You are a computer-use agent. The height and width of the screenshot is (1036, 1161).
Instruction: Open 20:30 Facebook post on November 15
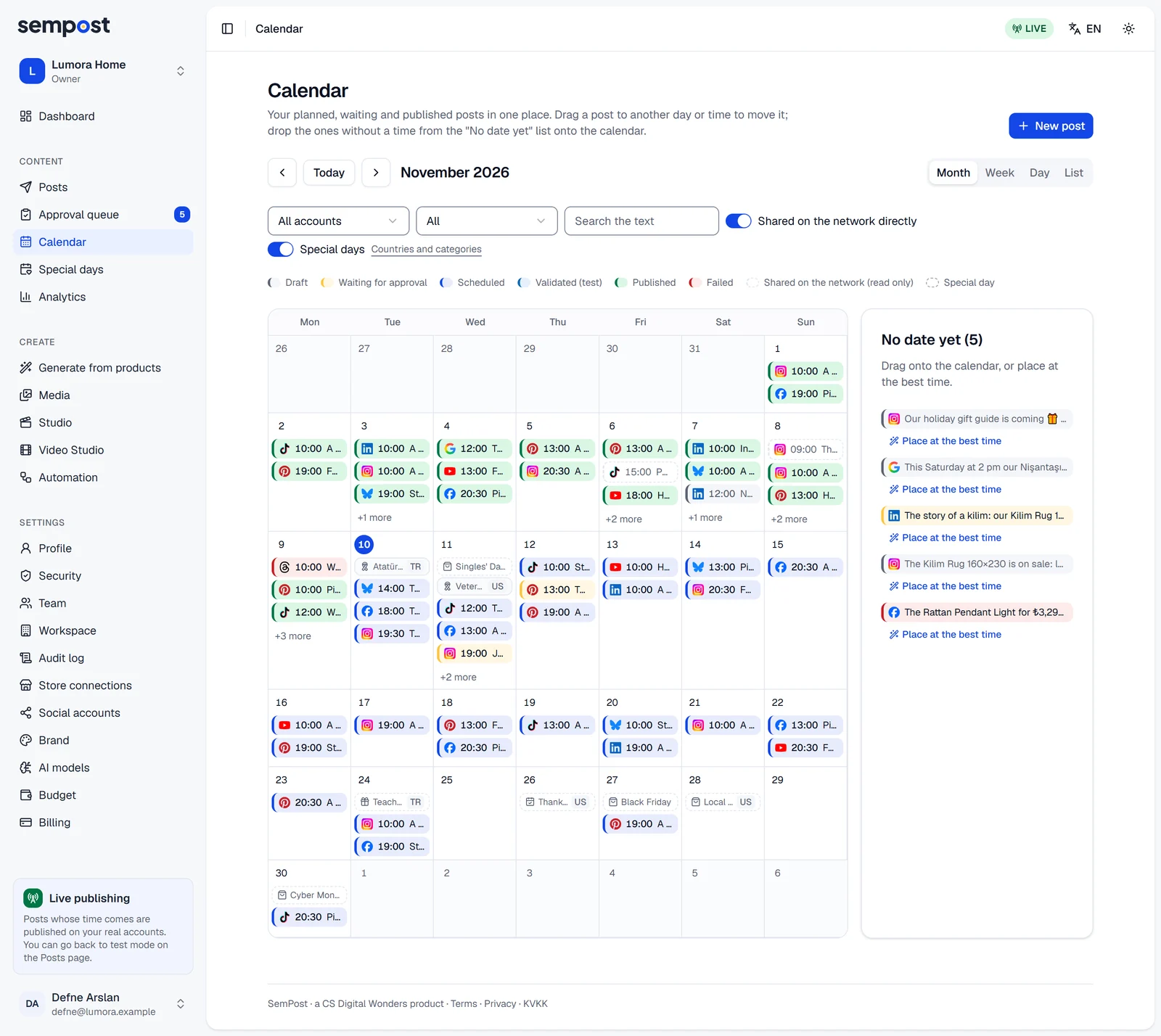(805, 568)
